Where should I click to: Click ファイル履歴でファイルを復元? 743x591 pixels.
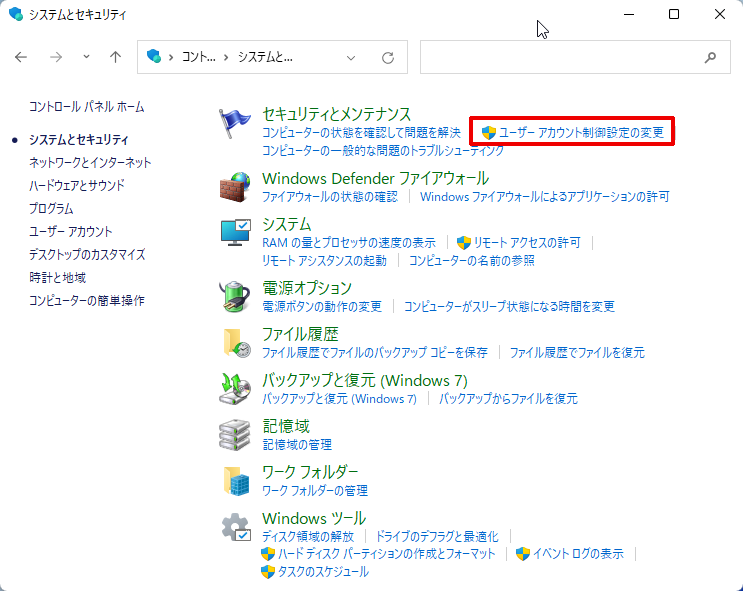tap(577, 353)
